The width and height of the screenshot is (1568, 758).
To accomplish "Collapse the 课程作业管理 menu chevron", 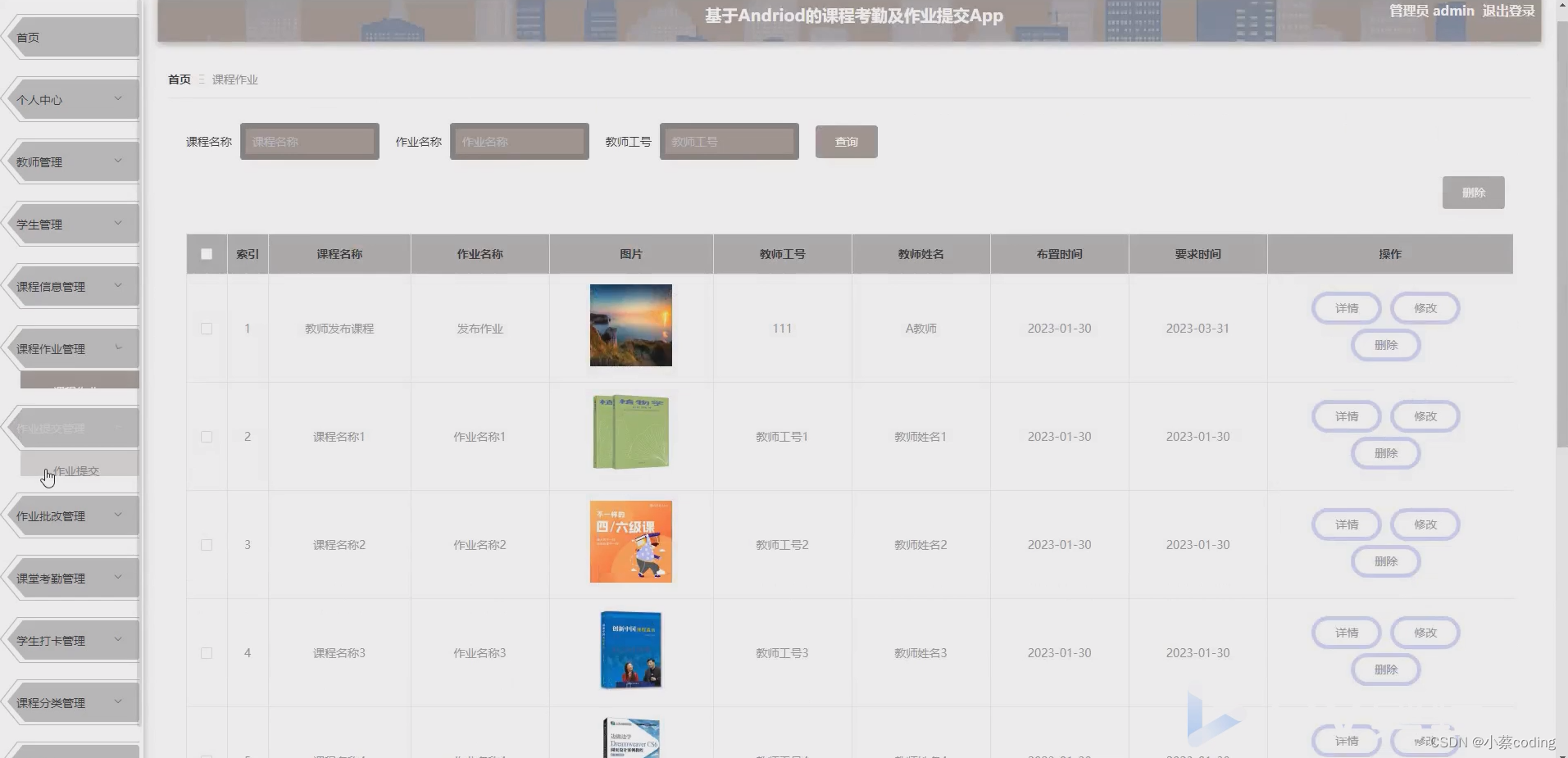I will coord(118,348).
